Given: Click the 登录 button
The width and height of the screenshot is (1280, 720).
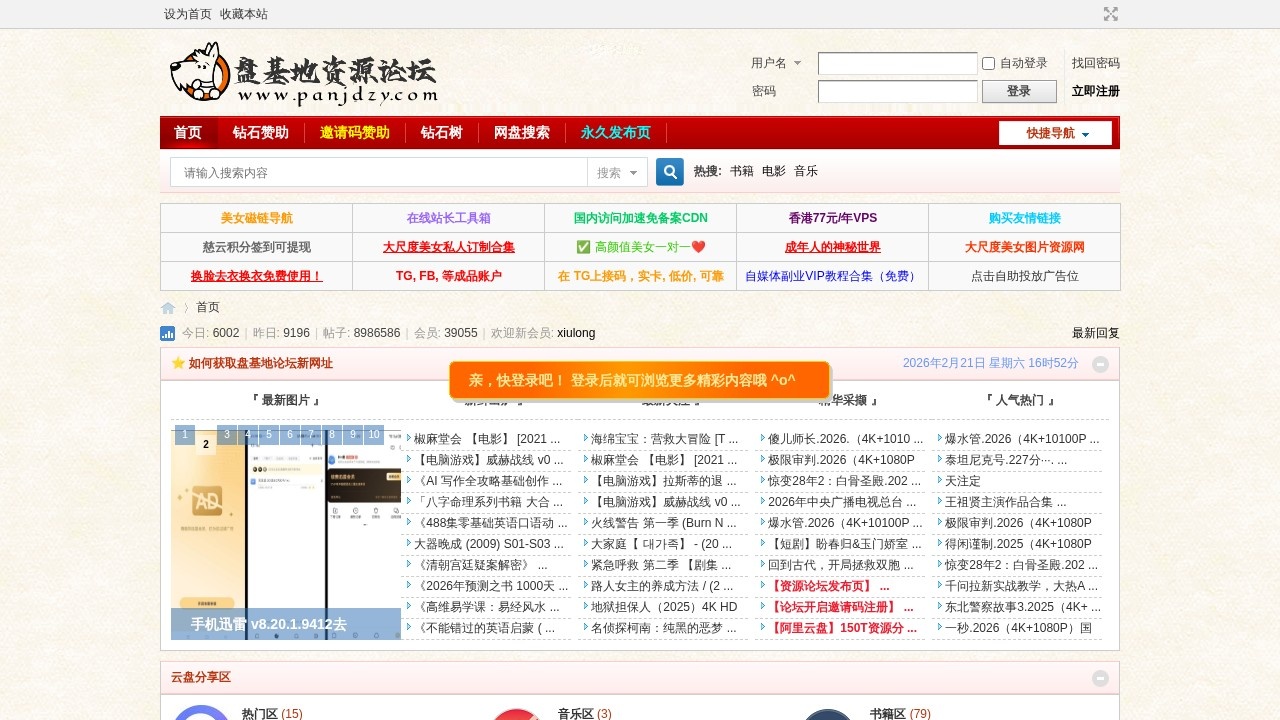Looking at the screenshot, I should [x=1018, y=90].
